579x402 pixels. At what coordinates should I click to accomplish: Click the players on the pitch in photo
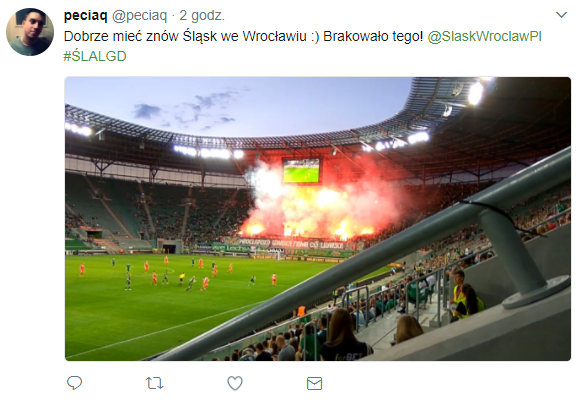point(177,274)
